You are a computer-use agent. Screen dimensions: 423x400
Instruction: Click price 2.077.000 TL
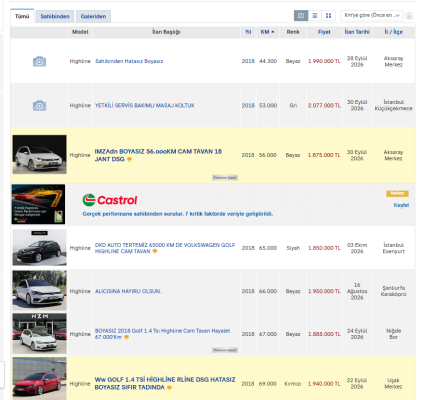pyautogui.click(x=324, y=106)
